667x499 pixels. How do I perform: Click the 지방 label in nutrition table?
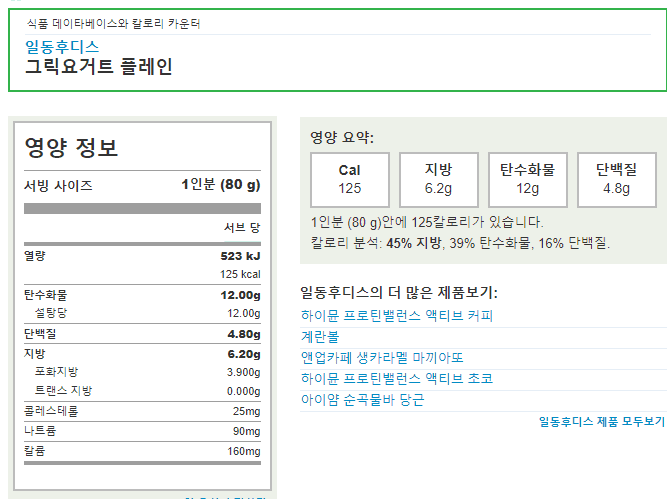tap(34, 354)
